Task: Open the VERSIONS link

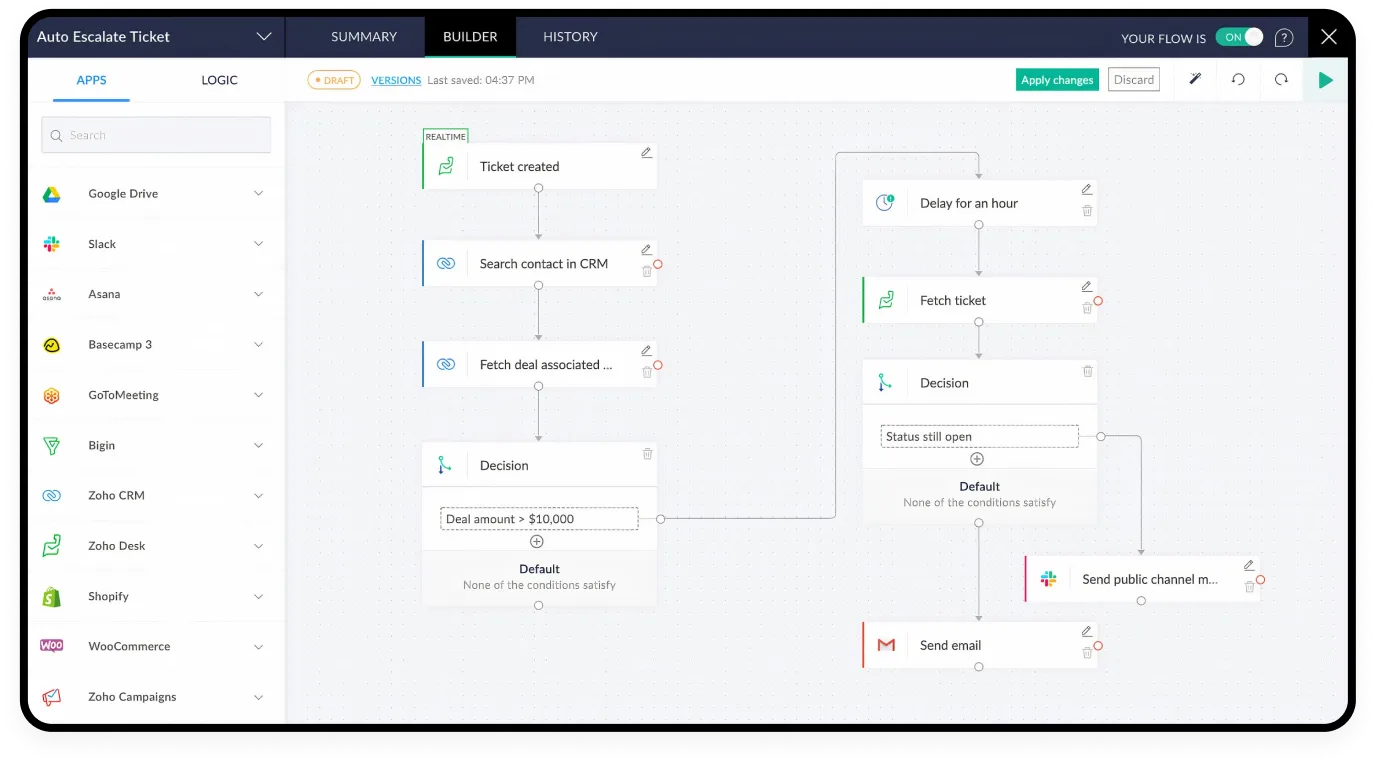Action: pos(396,80)
